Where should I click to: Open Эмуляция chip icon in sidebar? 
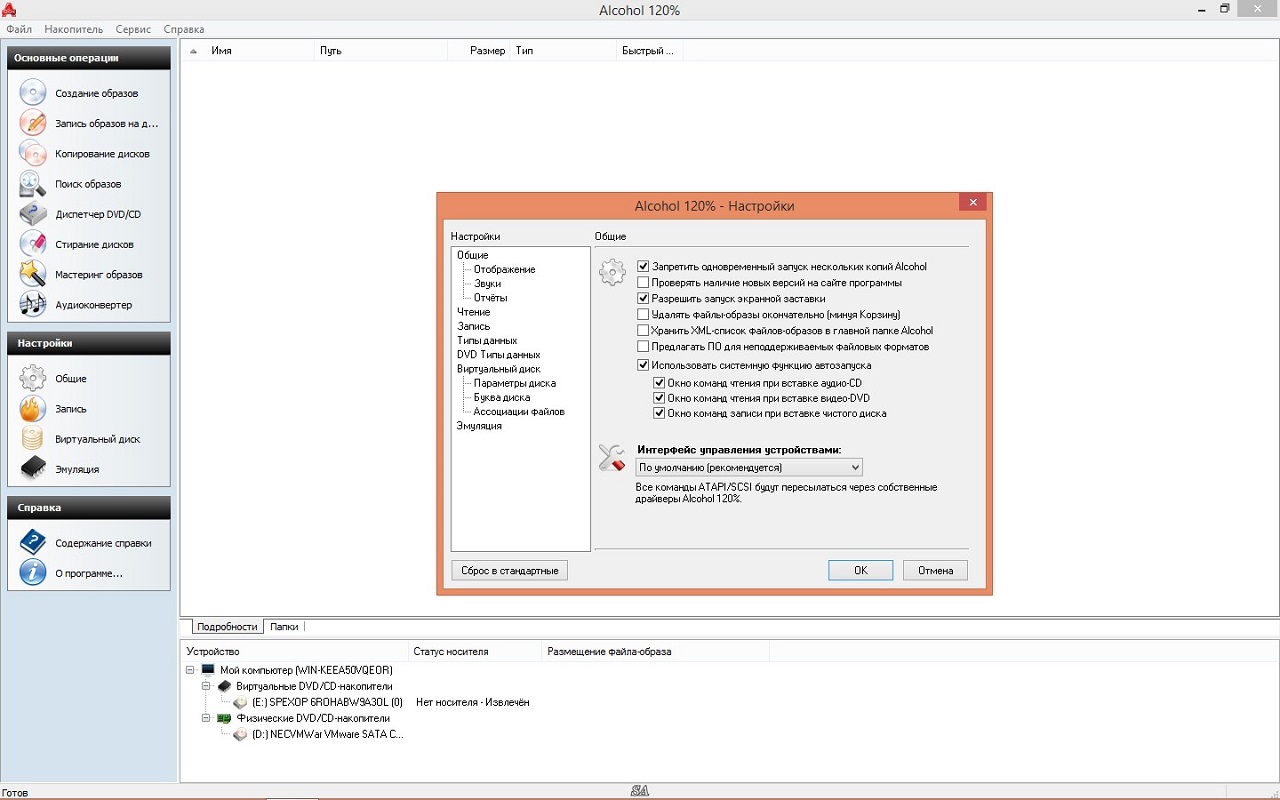(33, 469)
